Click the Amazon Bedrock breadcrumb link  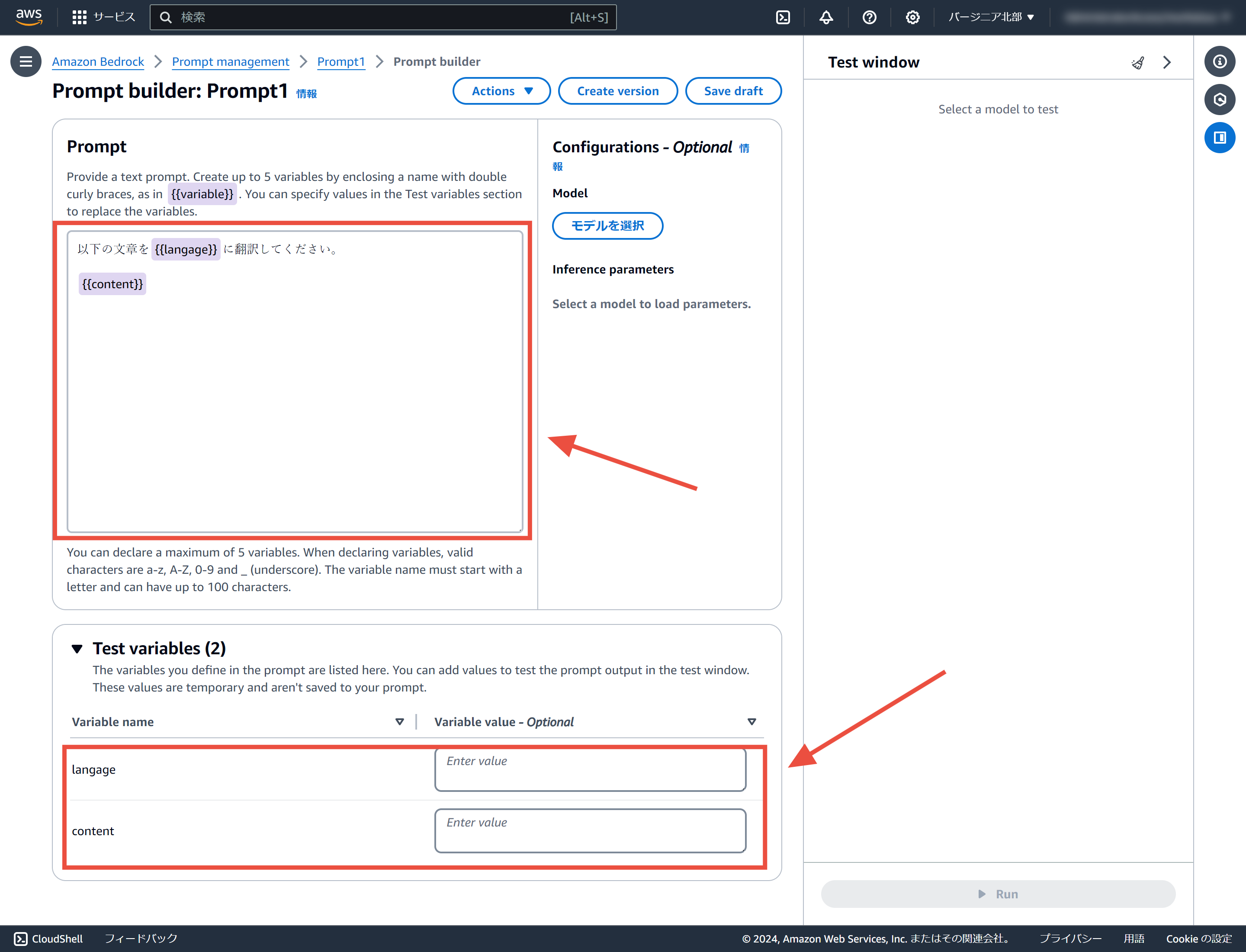(98, 61)
